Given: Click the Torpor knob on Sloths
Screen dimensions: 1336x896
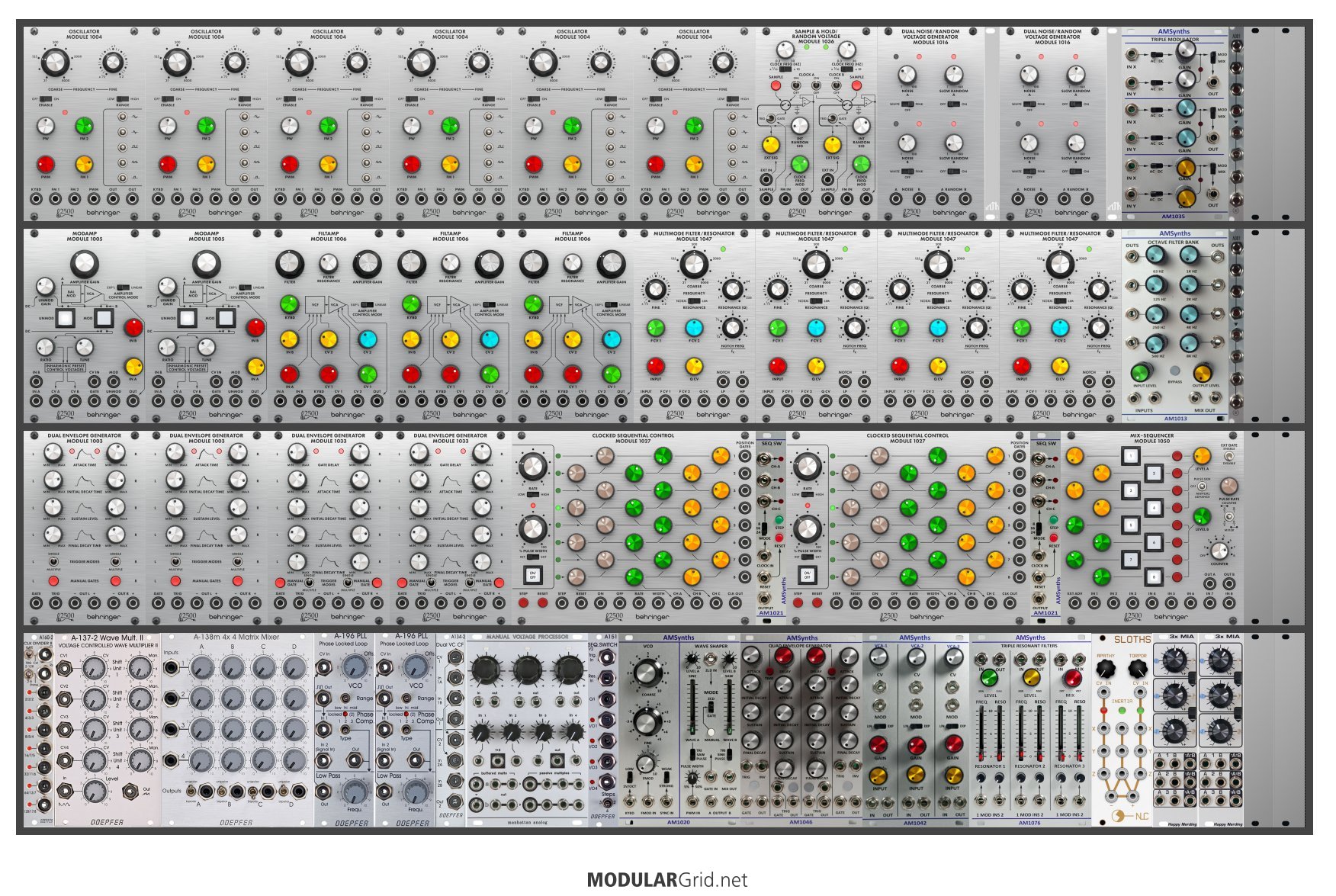Looking at the screenshot, I should (1138, 670).
